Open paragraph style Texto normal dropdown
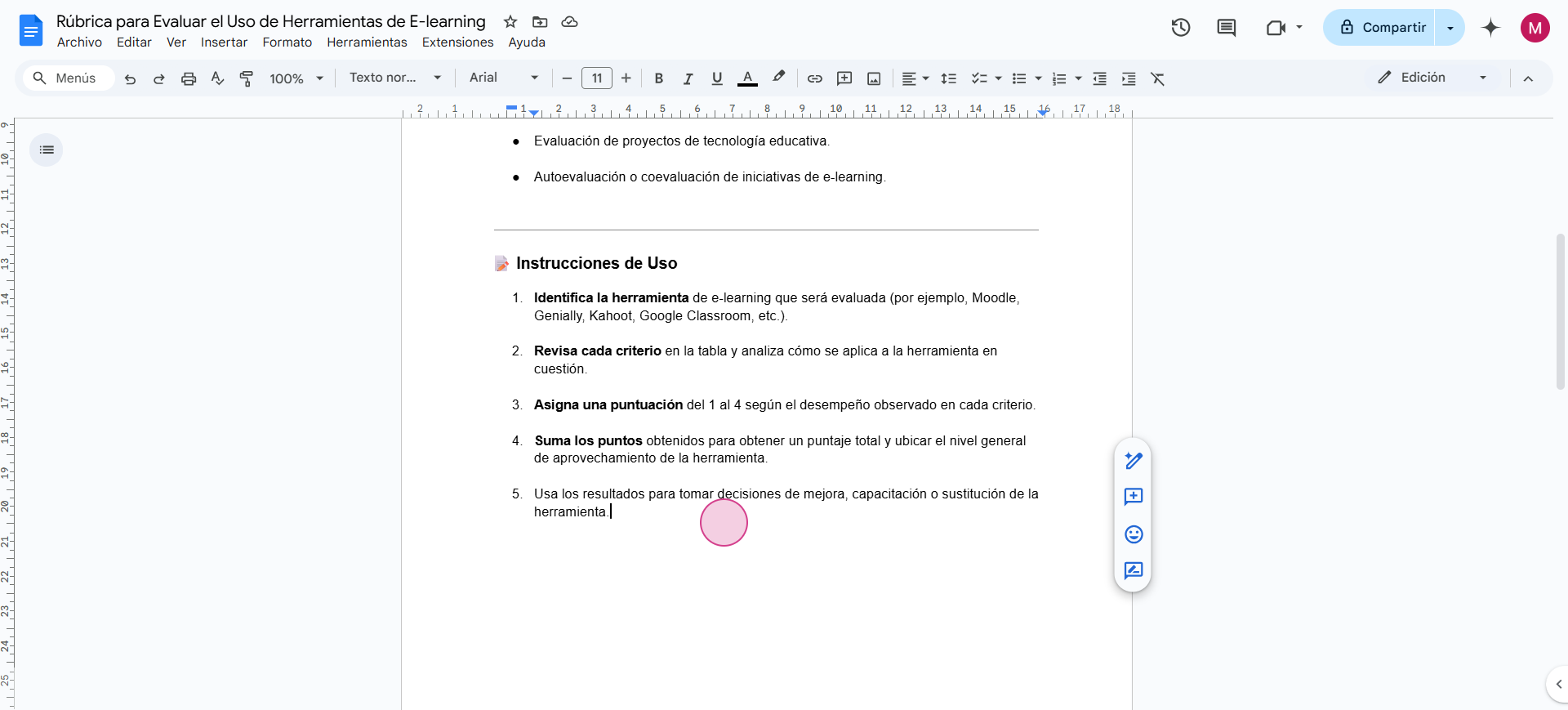The image size is (1568, 710). click(x=395, y=78)
